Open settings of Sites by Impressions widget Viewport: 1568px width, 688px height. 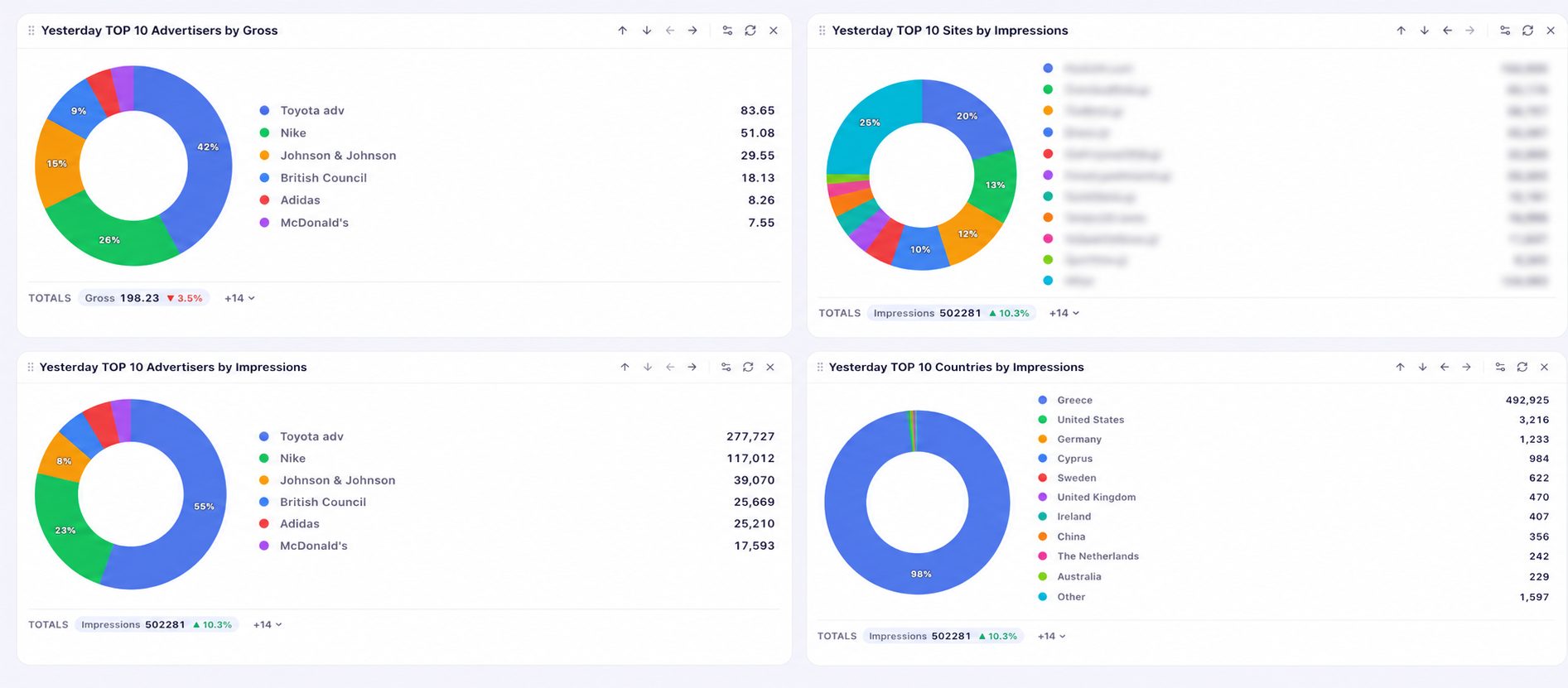point(1505,31)
